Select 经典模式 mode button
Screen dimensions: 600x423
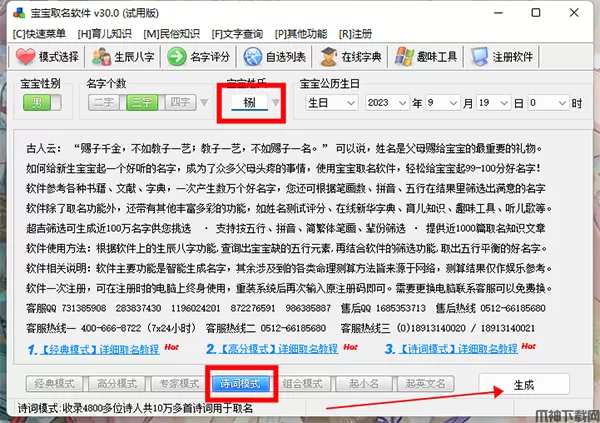(x=54, y=384)
